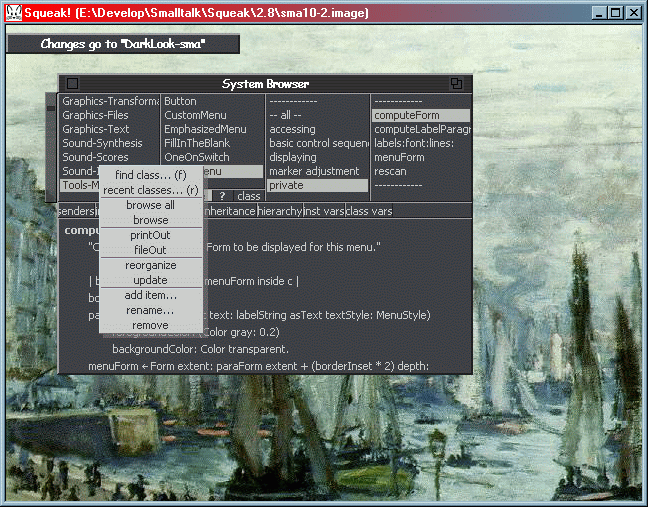The width and height of the screenshot is (648, 507).
Task: Choose 'fileOut' from the context menu
Action: click(151, 250)
